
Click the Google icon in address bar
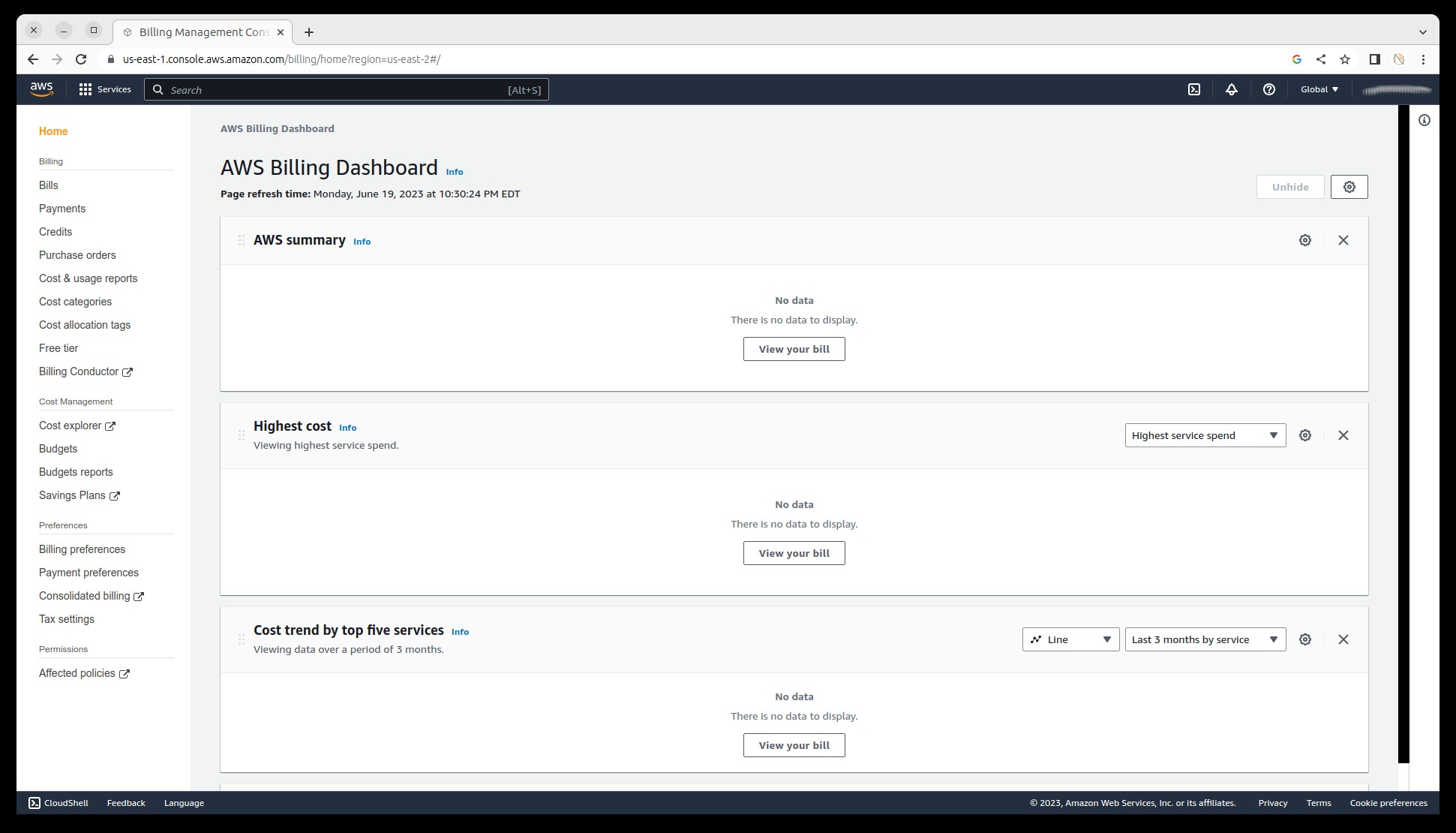[1297, 59]
